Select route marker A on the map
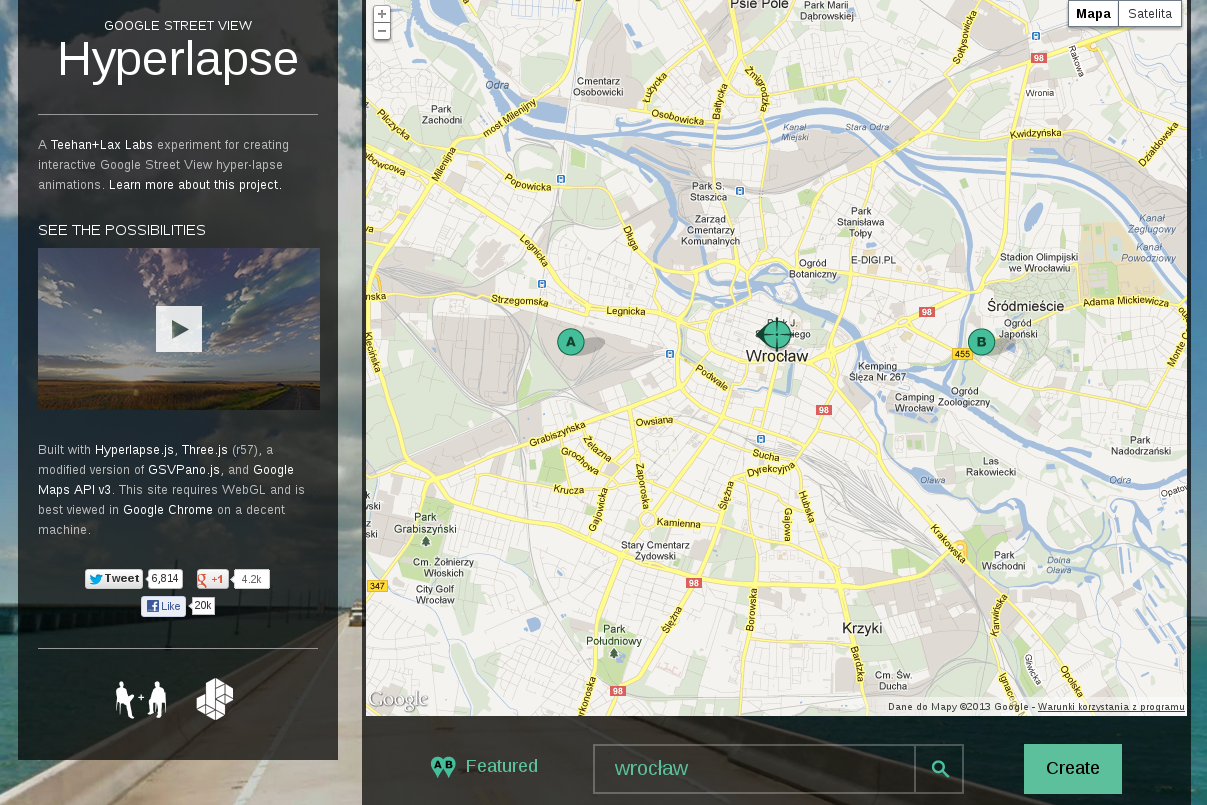Screen dimensions: 1207x805 point(570,342)
